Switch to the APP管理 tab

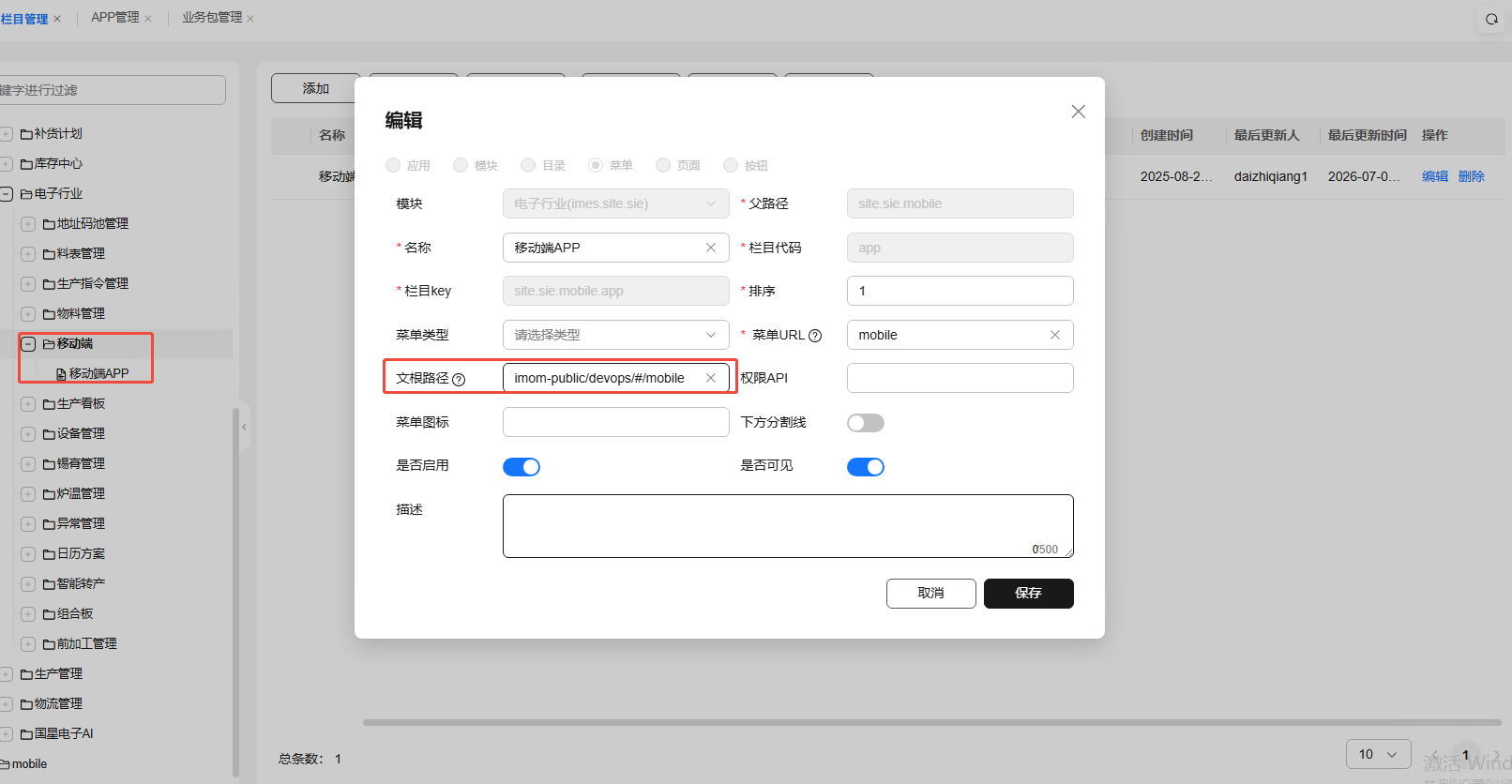pos(115,18)
